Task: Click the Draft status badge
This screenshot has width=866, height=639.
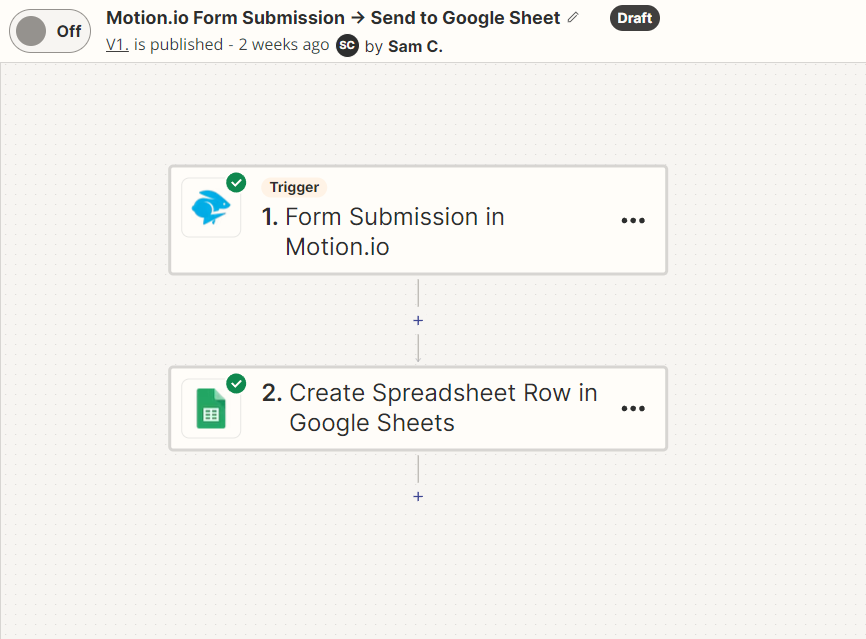Action: pyautogui.click(x=635, y=18)
